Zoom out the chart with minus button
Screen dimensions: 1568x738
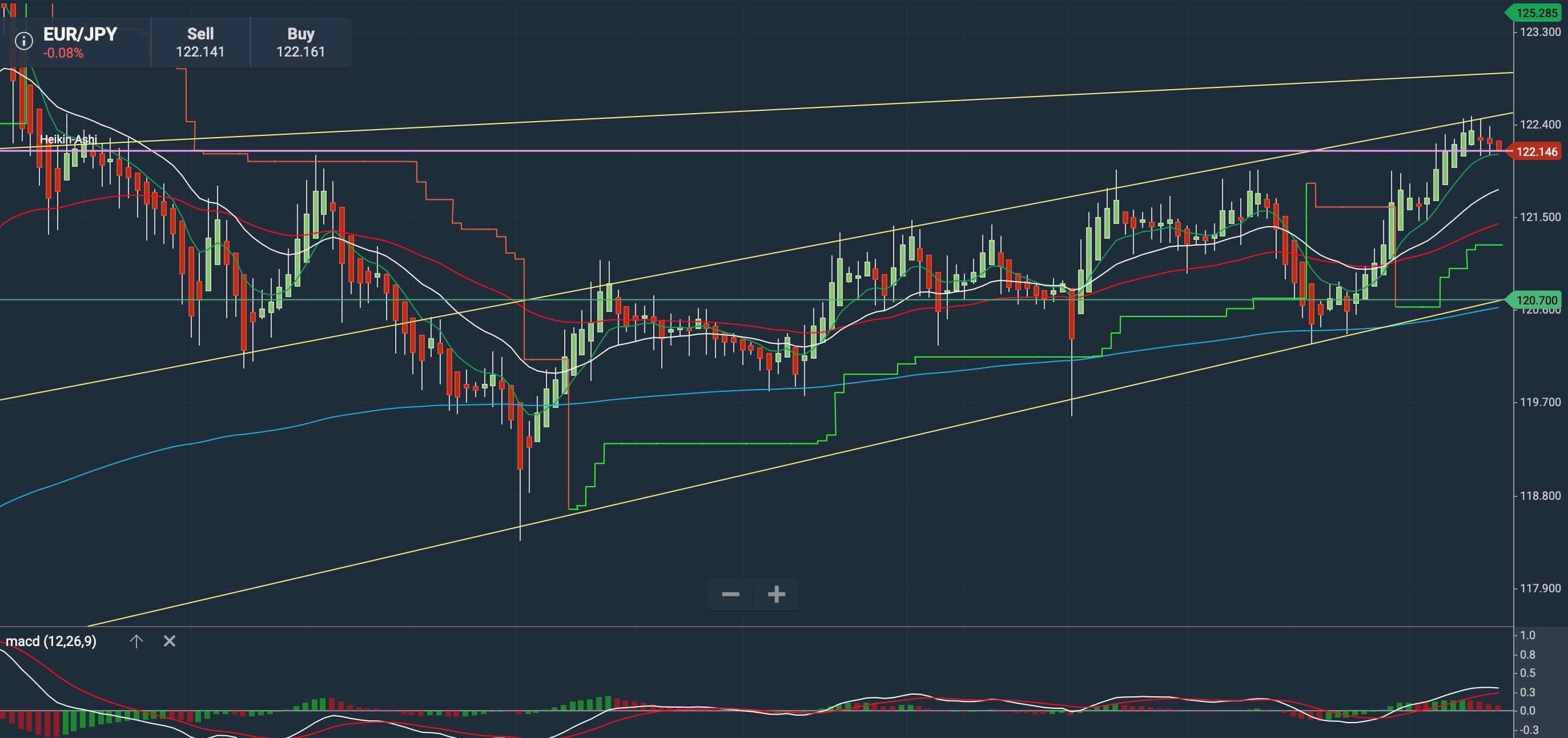pos(730,593)
